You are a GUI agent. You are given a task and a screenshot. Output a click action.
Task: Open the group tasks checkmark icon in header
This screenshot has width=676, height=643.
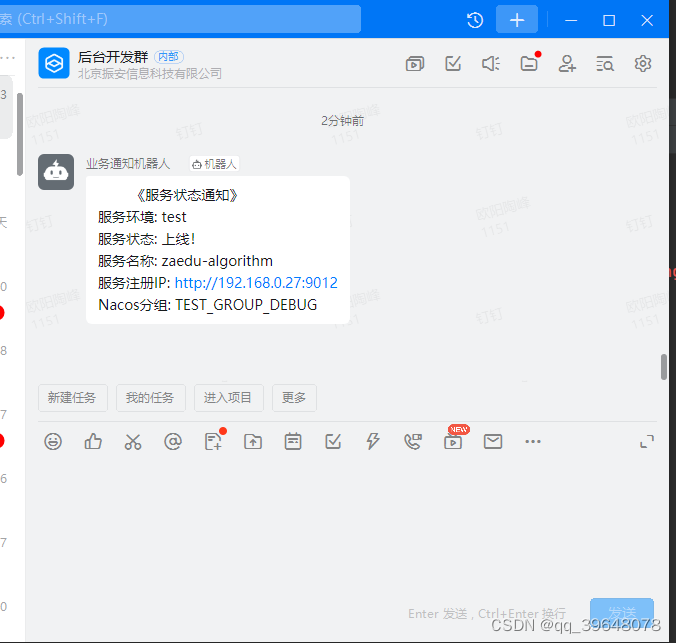click(x=453, y=64)
